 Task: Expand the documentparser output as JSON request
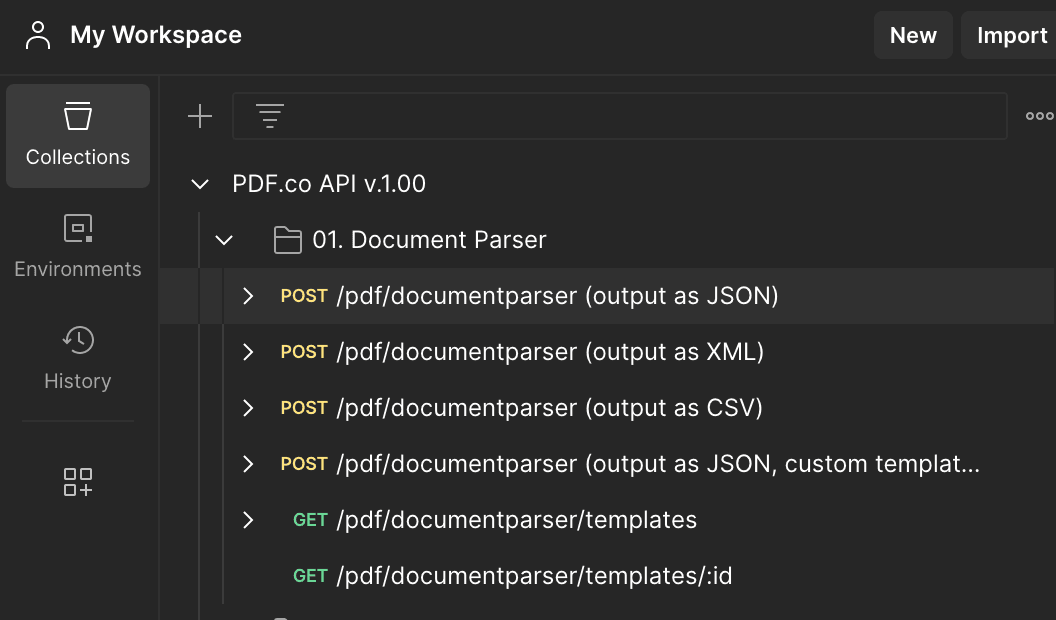[249, 296]
